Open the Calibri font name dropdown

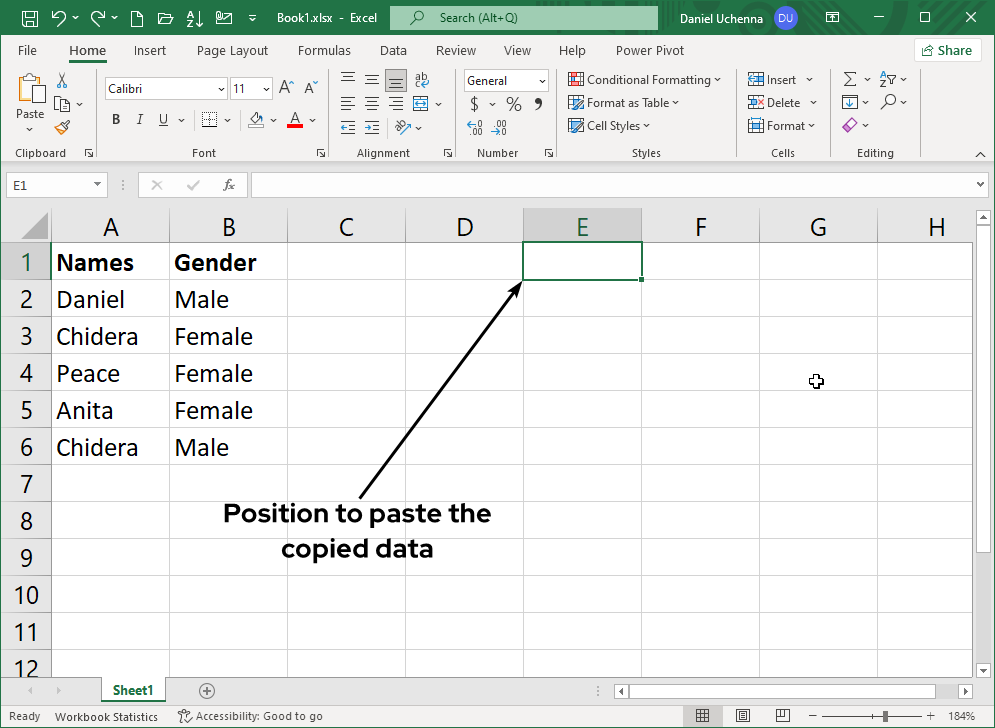pyautogui.click(x=221, y=89)
